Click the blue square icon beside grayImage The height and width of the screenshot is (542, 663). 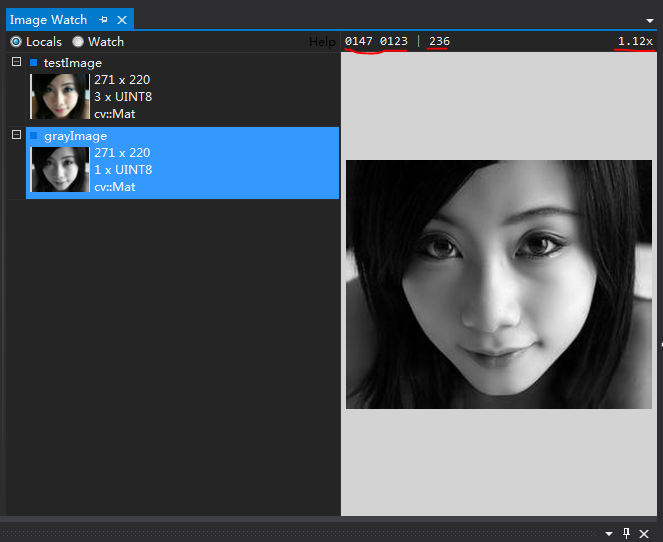tap(34, 136)
